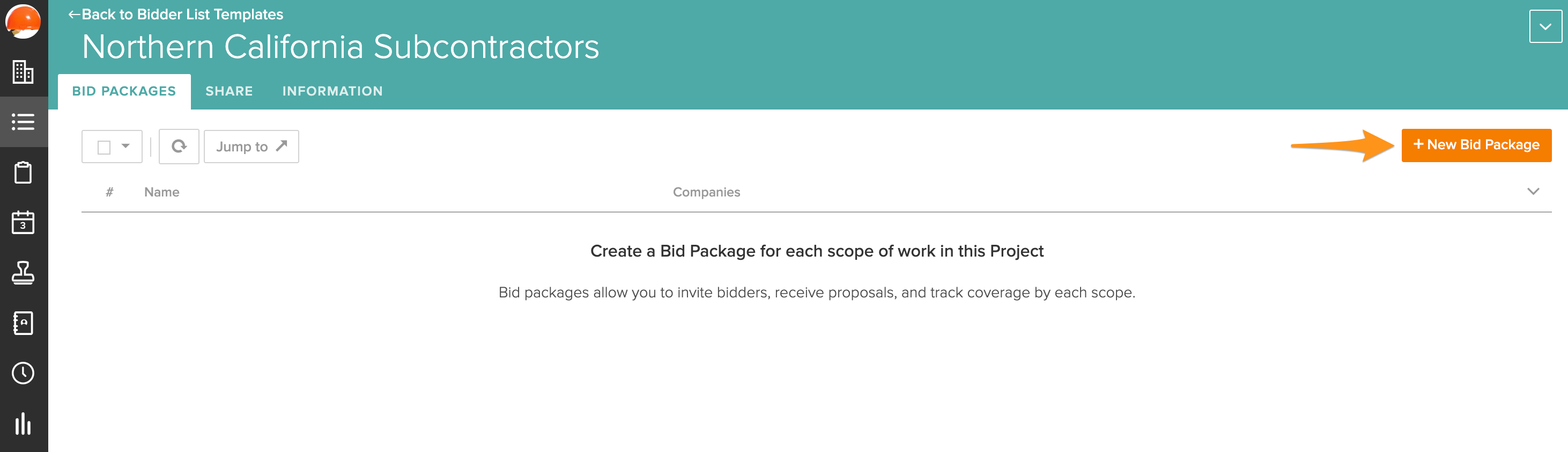Open the Information tab
Image resolution: width=1568 pixels, height=452 pixels.
[332, 91]
